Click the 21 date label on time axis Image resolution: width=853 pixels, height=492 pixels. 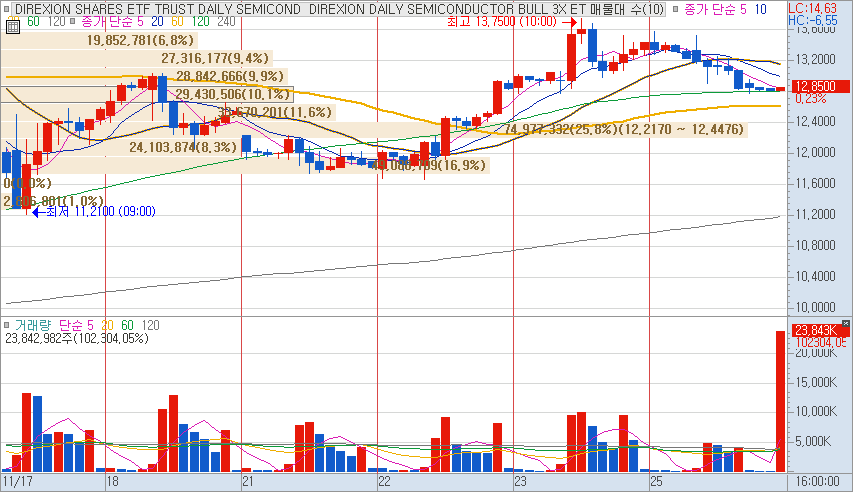click(248, 482)
